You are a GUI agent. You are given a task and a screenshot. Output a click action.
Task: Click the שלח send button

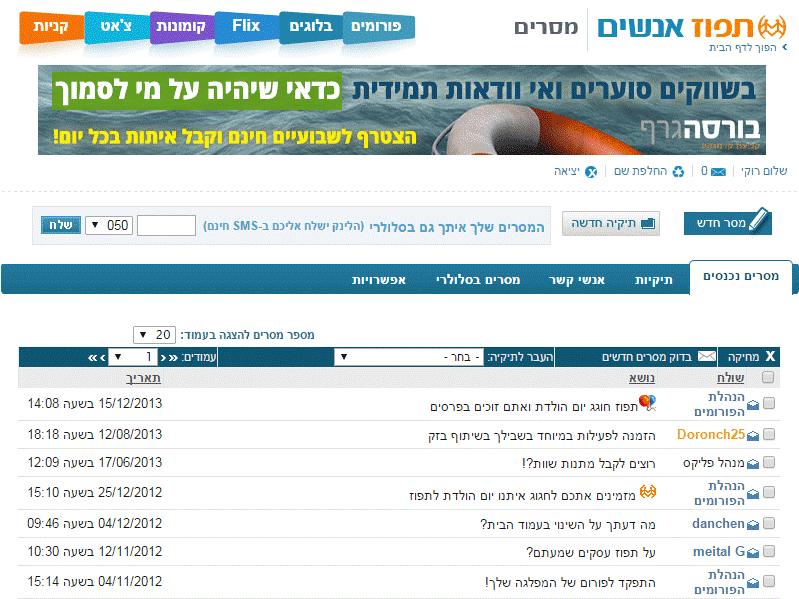[61, 225]
